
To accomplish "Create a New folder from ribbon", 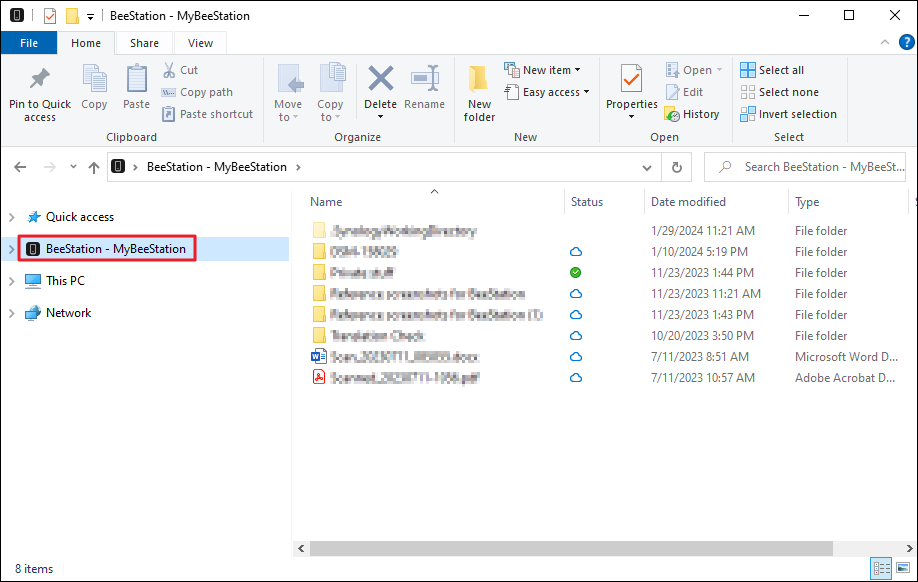I will [479, 93].
